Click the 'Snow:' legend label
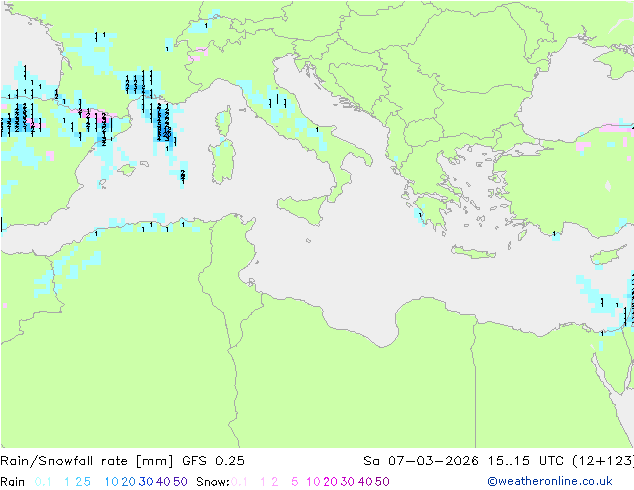 pos(213,482)
